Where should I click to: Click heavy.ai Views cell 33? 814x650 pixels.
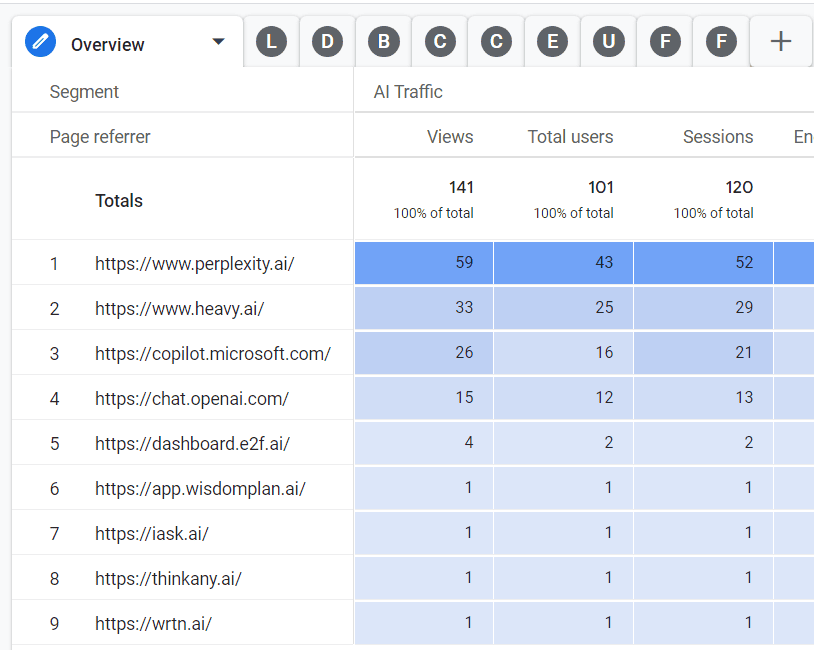[424, 308]
